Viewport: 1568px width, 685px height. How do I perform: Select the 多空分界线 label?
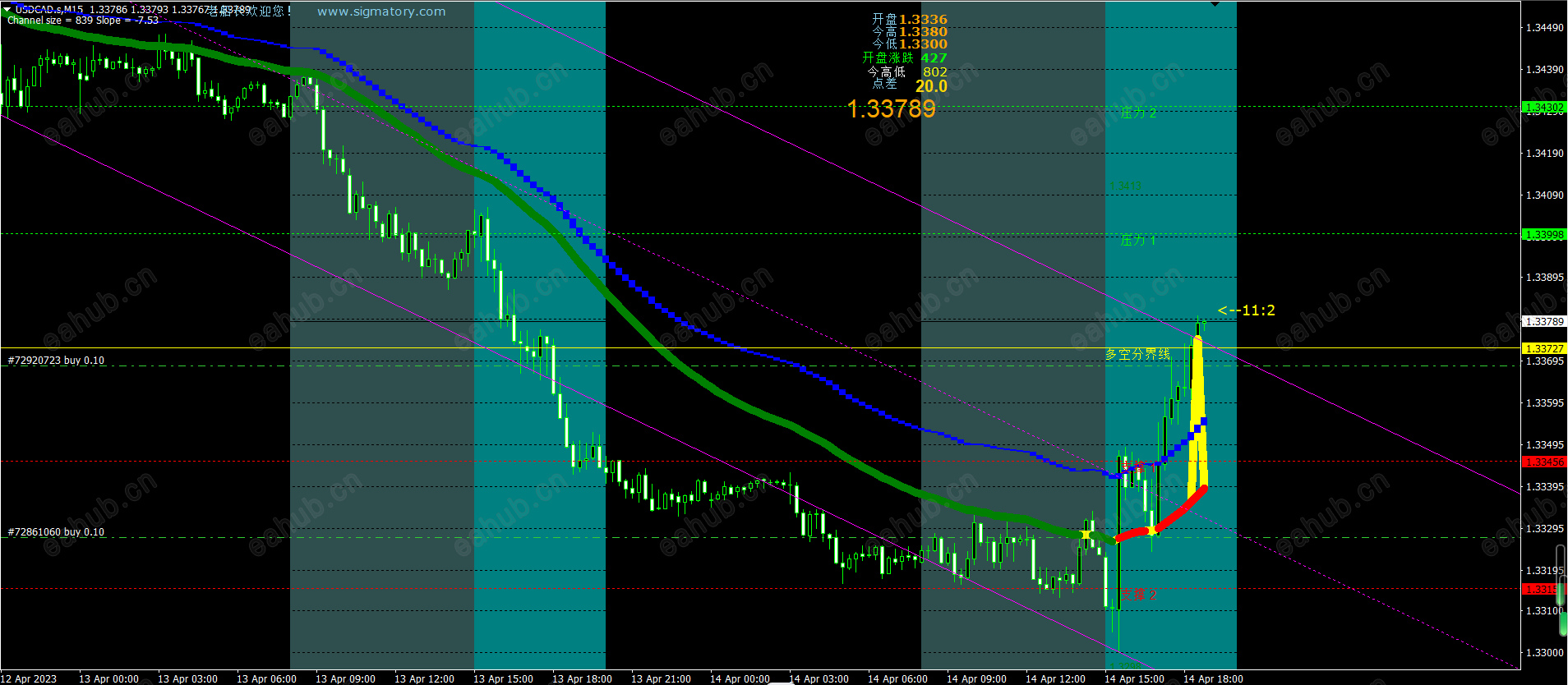[1137, 354]
